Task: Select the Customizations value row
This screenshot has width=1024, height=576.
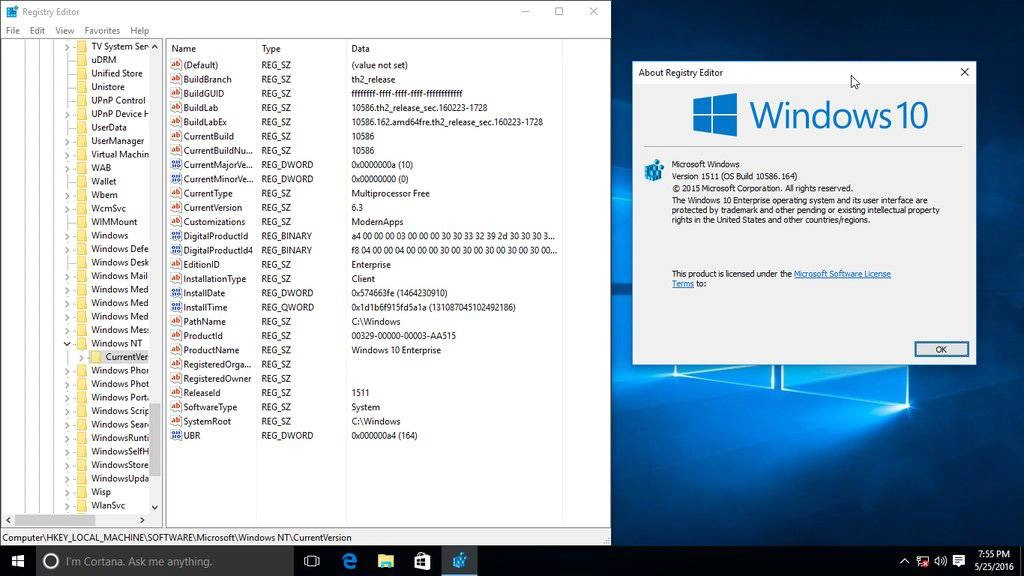Action: [363, 221]
